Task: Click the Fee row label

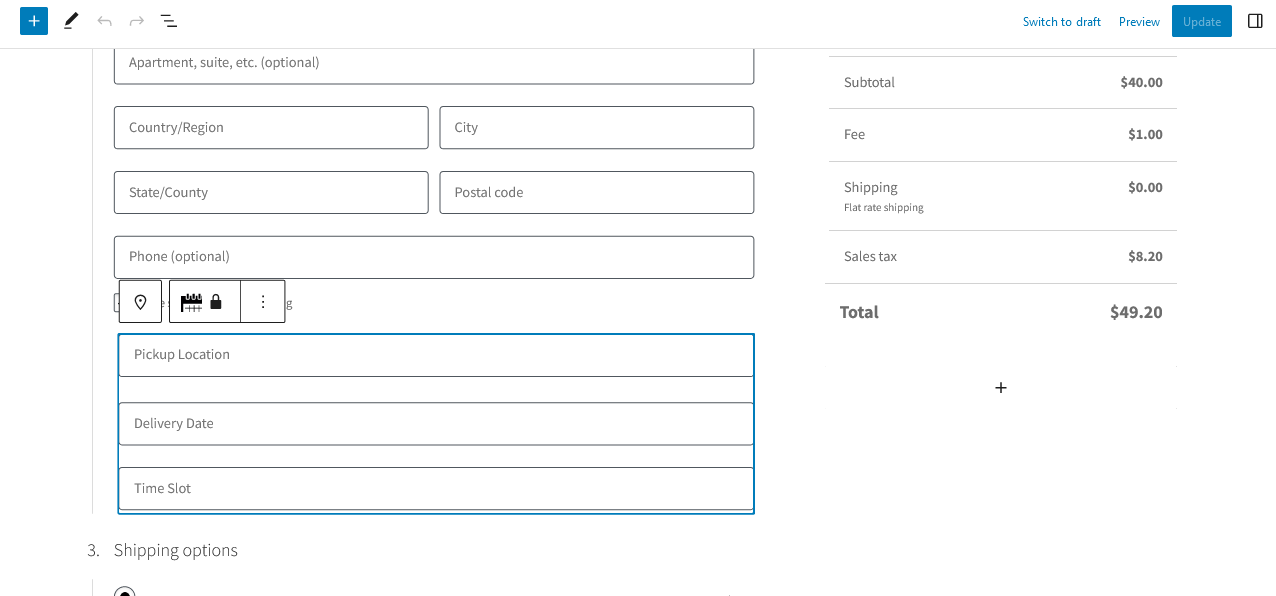Action: click(x=854, y=134)
